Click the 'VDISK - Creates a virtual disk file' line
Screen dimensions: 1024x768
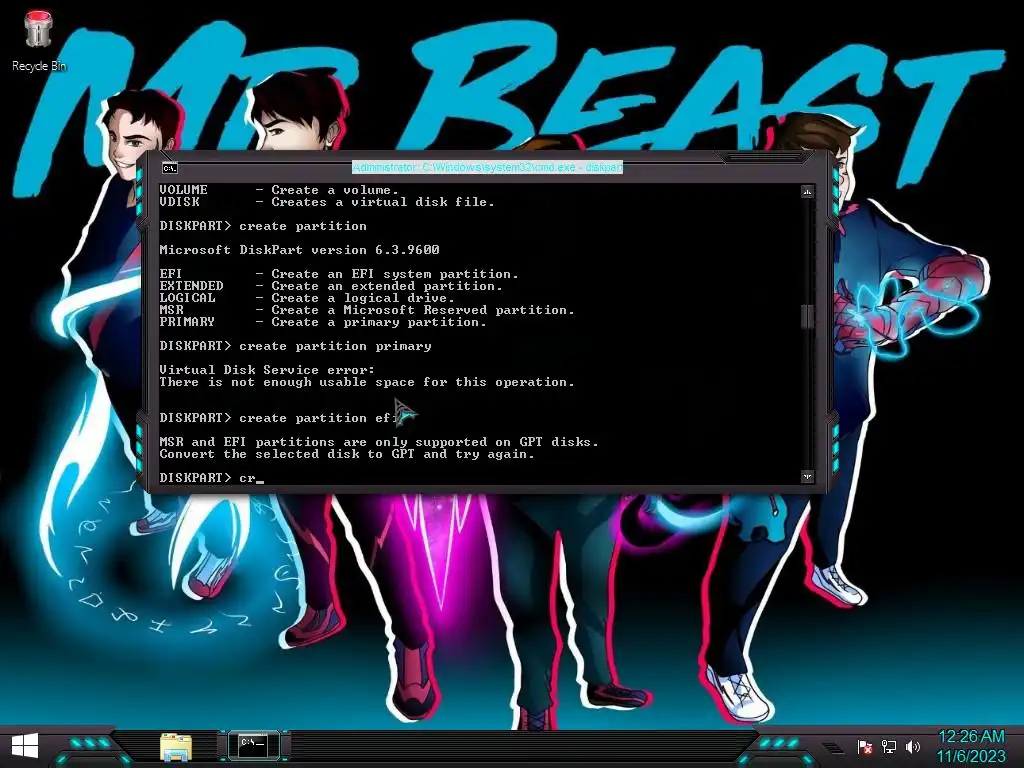pyautogui.click(x=327, y=202)
